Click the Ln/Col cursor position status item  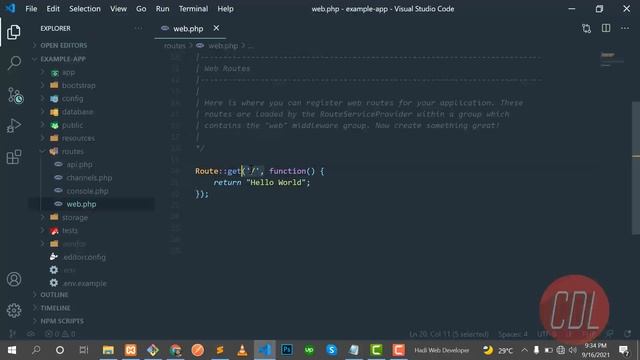449,334
